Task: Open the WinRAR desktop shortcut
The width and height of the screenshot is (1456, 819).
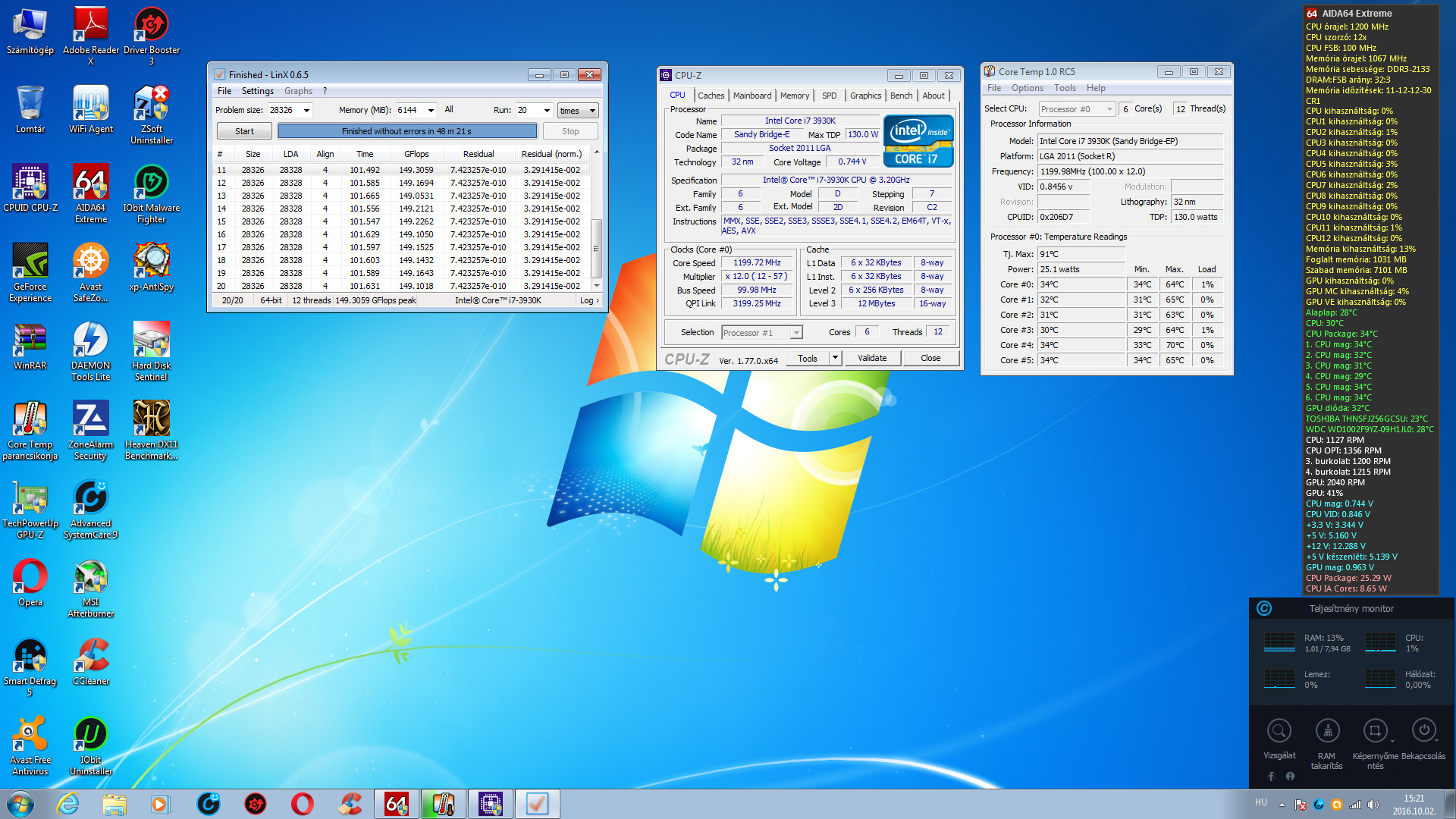Action: pos(30,346)
